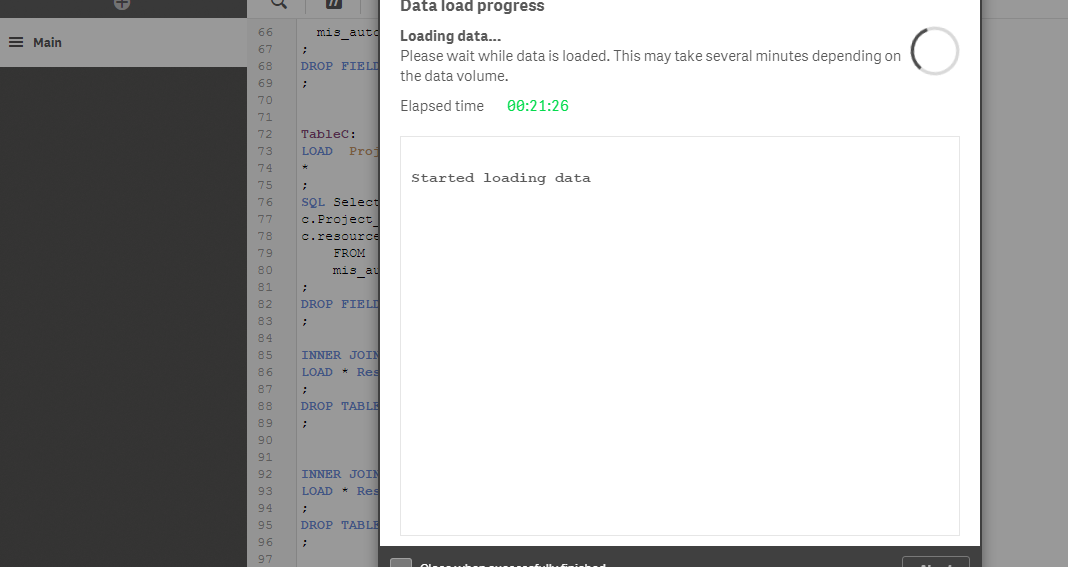Click line number 91 in the gutter
This screenshot has height=567, width=1068.
point(265,457)
